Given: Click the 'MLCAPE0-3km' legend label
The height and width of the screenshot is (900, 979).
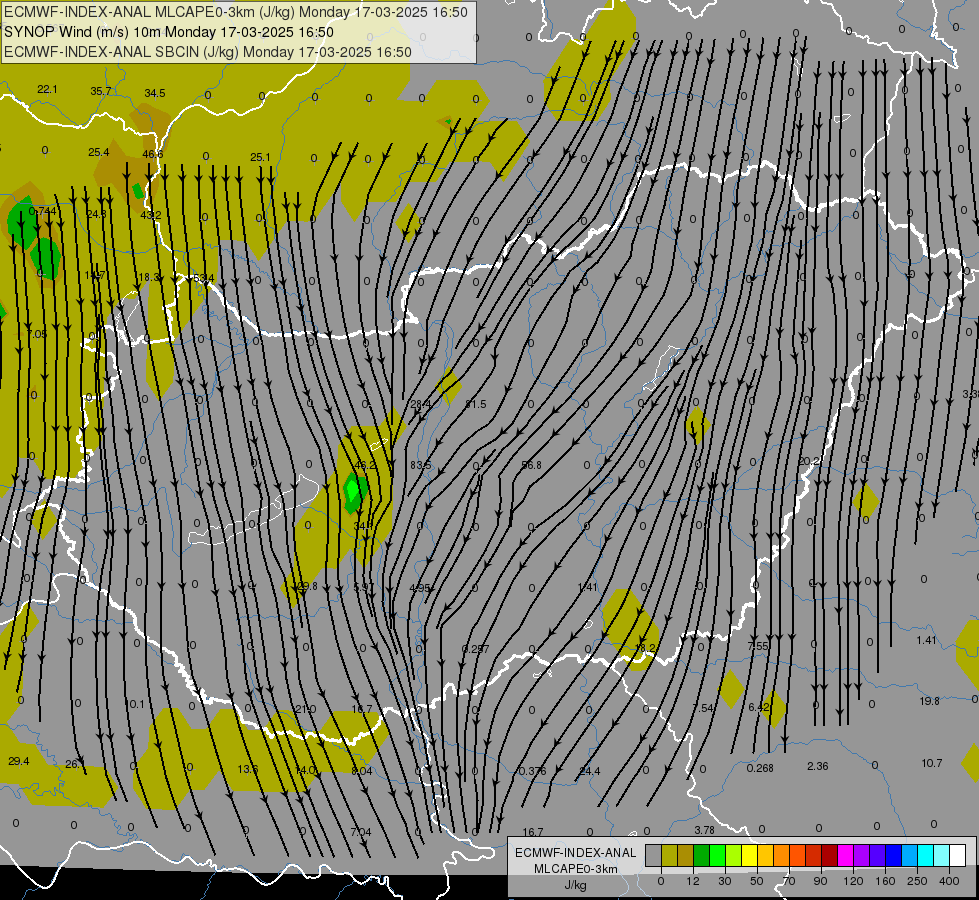Looking at the screenshot, I should pos(575,869).
